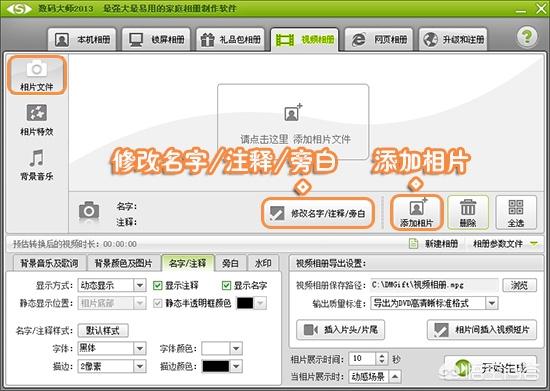The image size is (550, 391).
Task: Click the add photo placeholder icon in center
Action: click(293, 112)
